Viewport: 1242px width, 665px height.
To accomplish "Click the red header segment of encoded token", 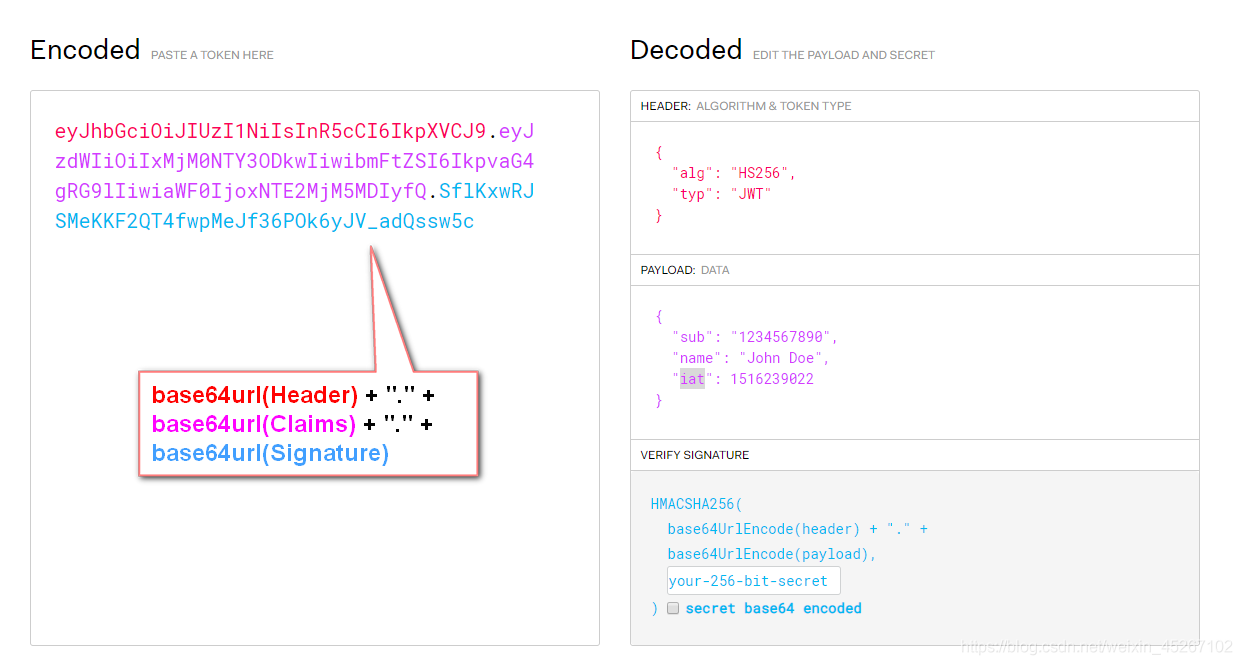I will coord(270,131).
